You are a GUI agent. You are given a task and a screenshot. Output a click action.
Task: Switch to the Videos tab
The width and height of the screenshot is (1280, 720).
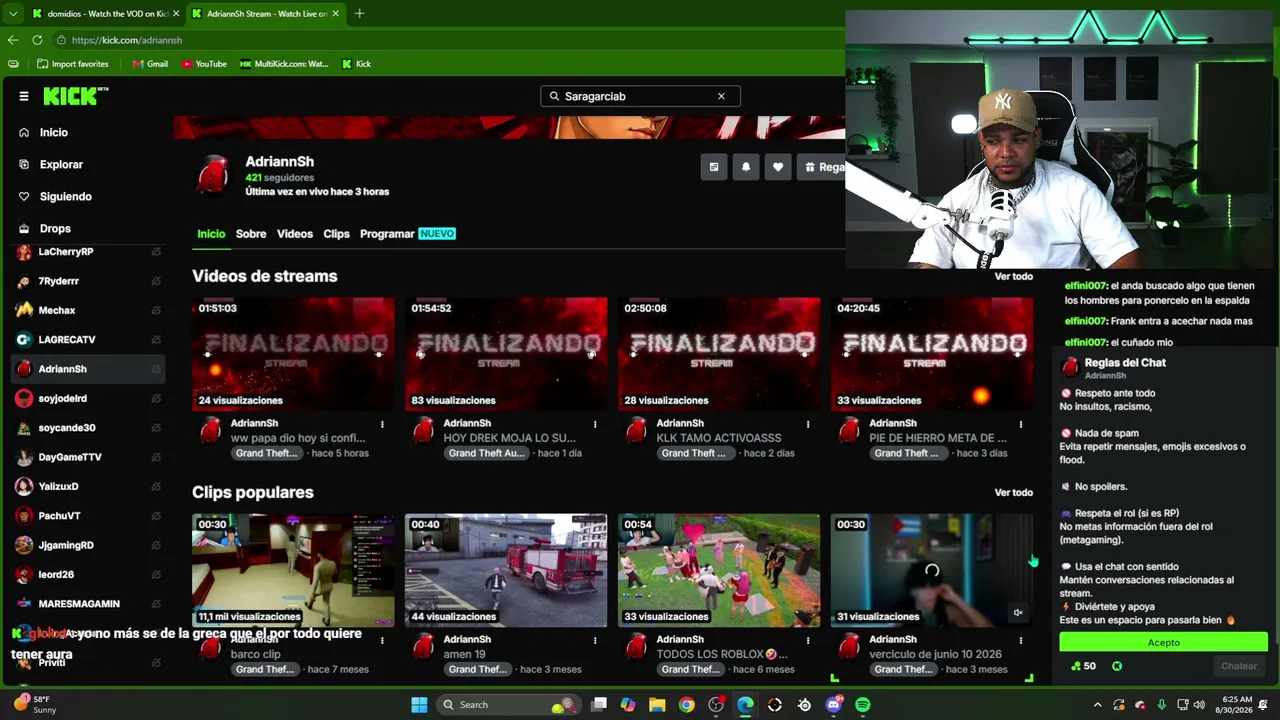point(295,234)
